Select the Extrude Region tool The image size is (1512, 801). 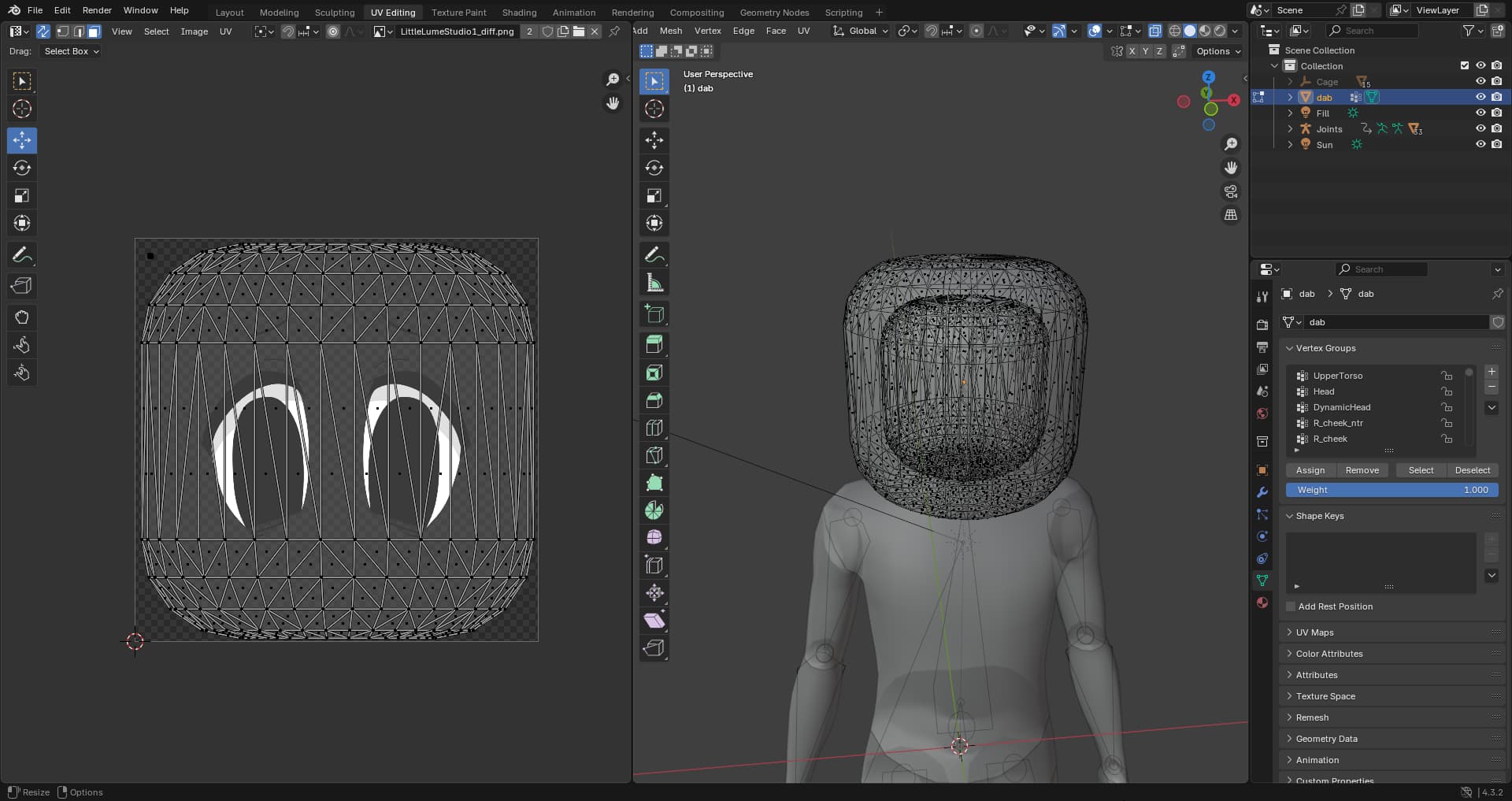654,344
